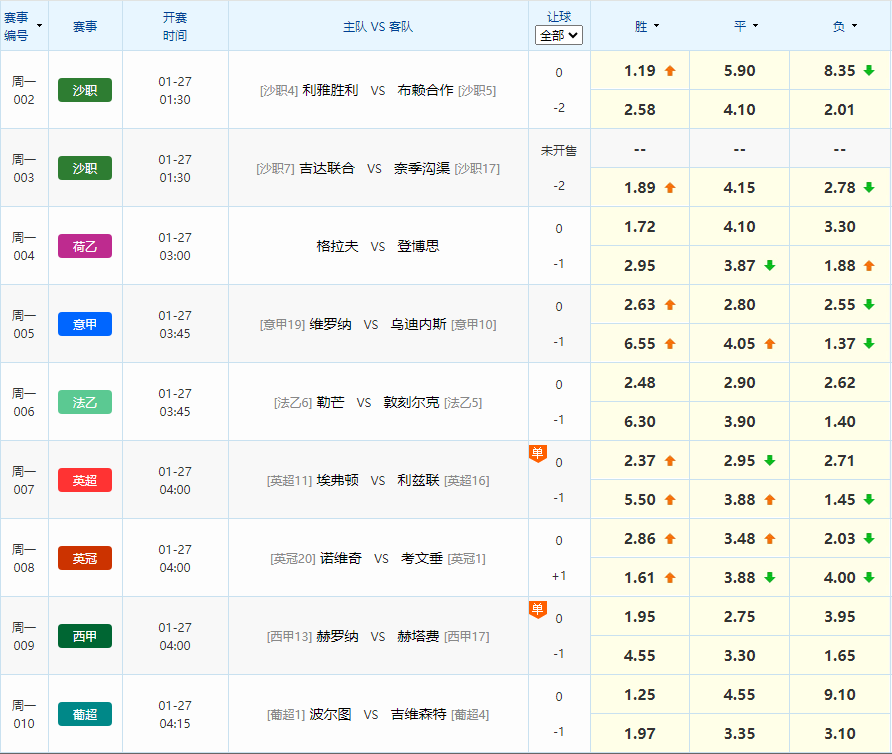
Task: Select handicap loss odds 1.65 match 009
Action: [x=840, y=655]
